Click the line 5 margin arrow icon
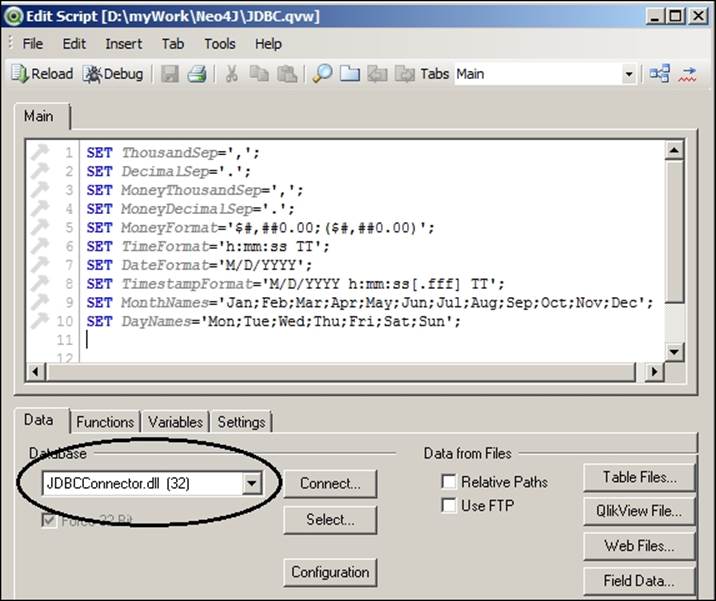 pyautogui.click(x=40, y=227)
